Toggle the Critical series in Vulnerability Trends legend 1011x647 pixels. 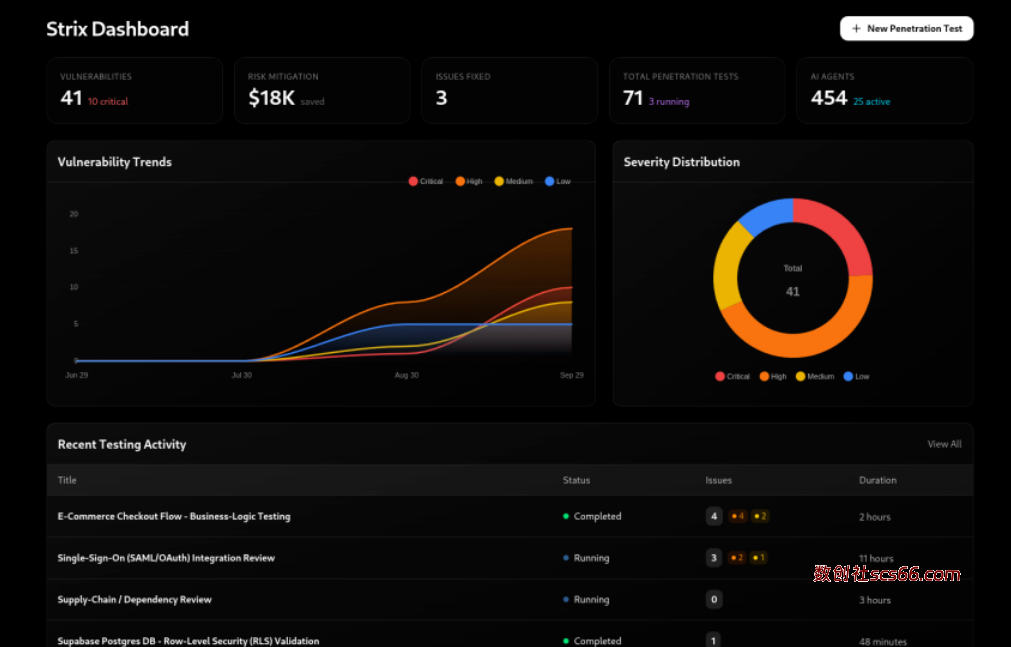tap(426, 181)
